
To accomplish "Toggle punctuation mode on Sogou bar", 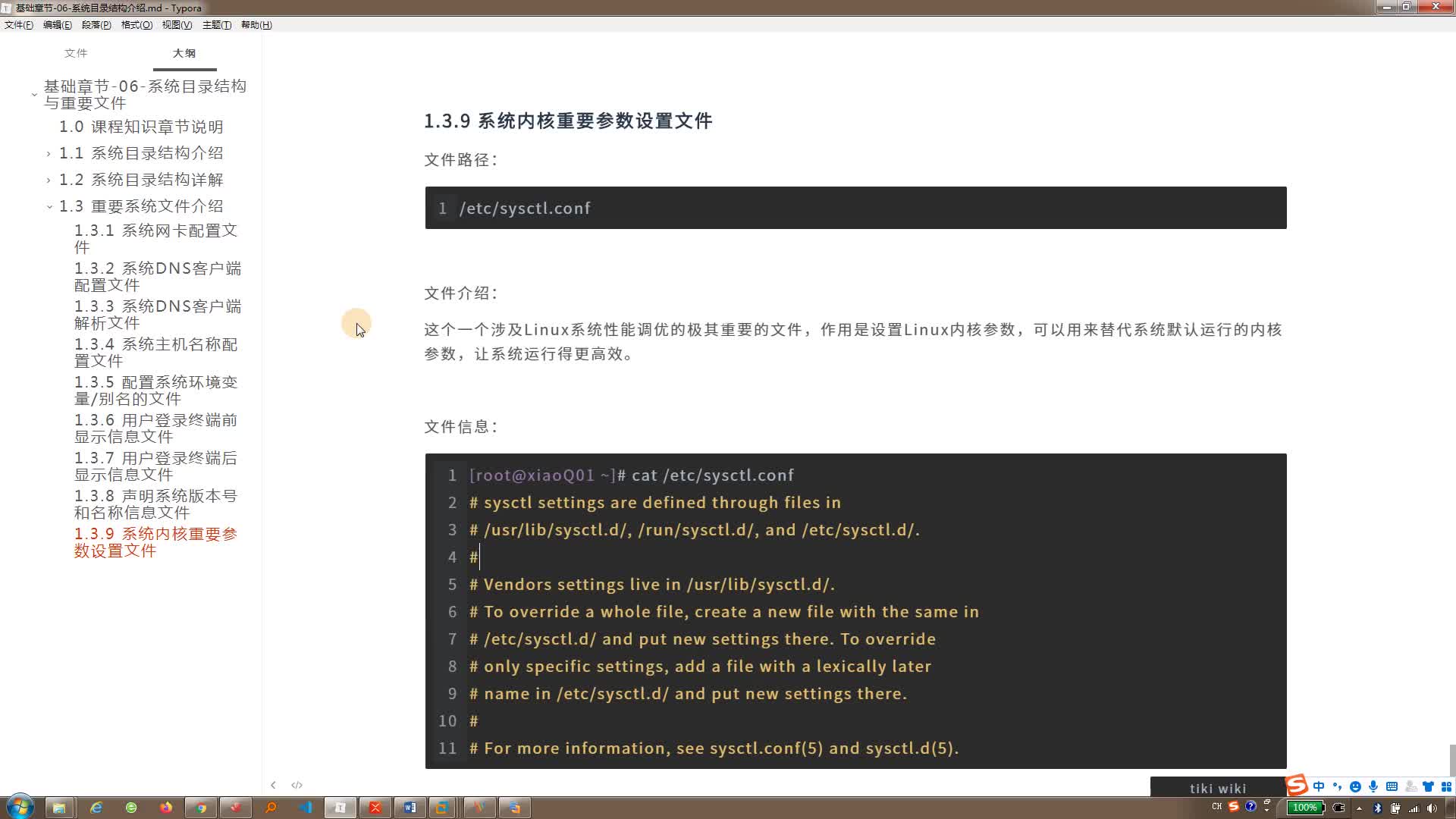I will pos(1337,786).
